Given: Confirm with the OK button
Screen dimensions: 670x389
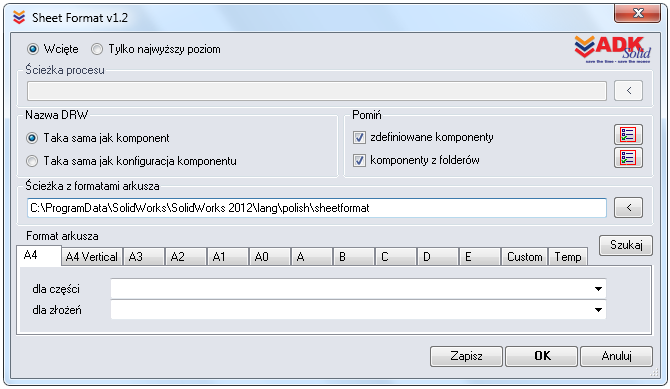Looking at the screenshot, I should pos(542,356).
